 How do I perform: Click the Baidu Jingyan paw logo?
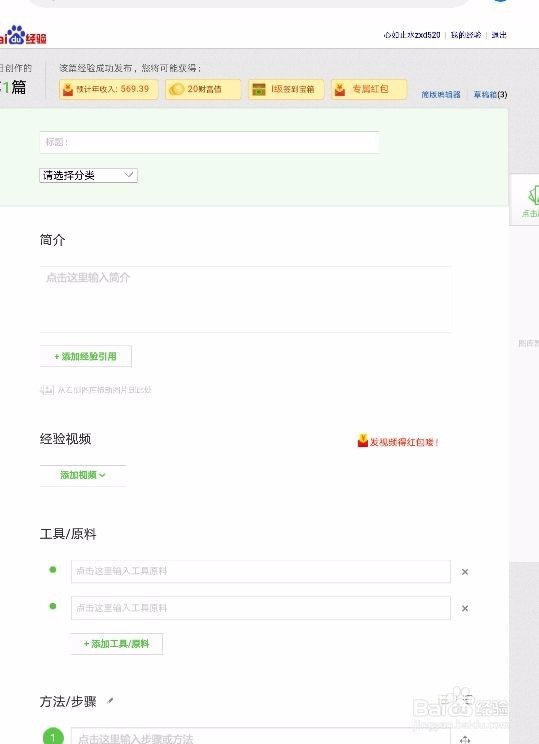click(22, 36)
